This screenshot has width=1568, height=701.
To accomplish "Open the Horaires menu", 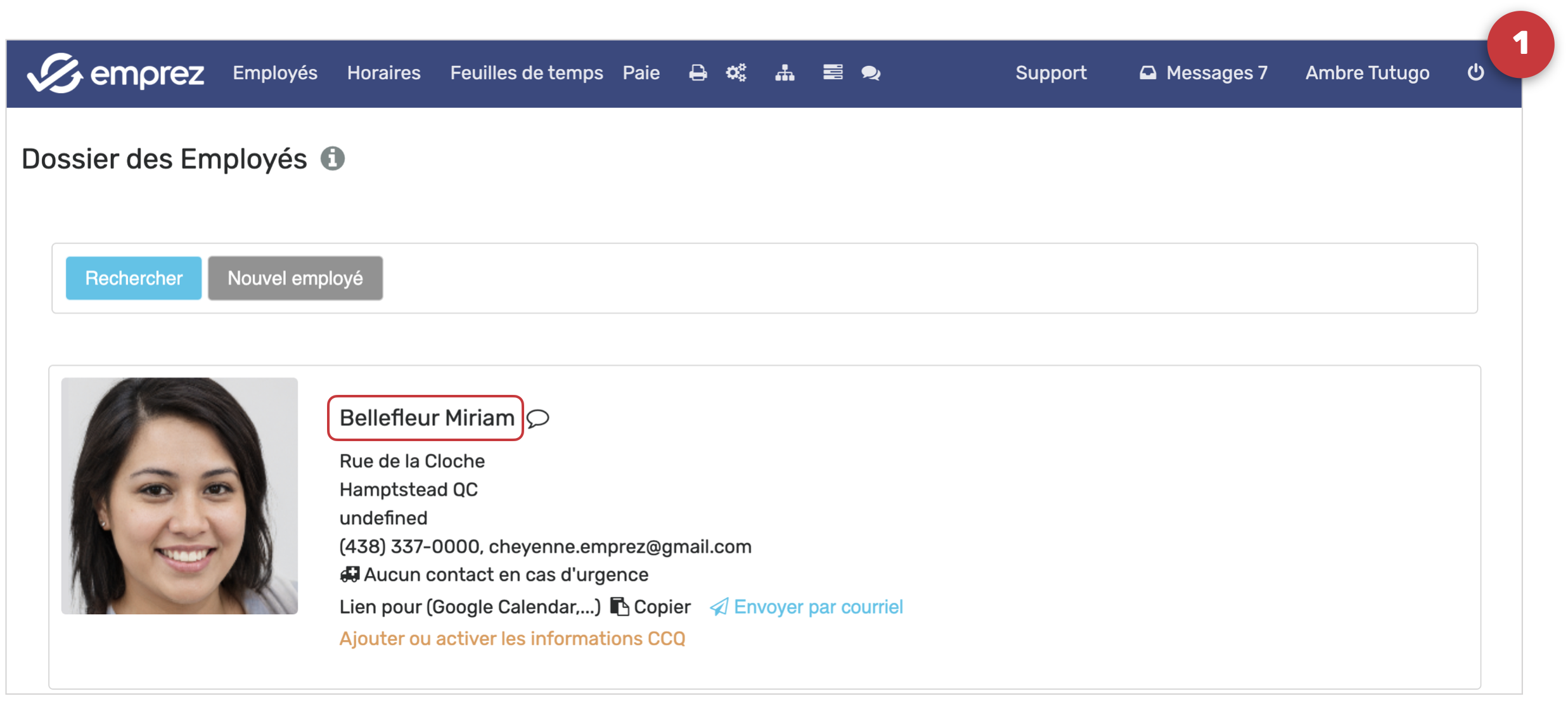I will 383,73.
